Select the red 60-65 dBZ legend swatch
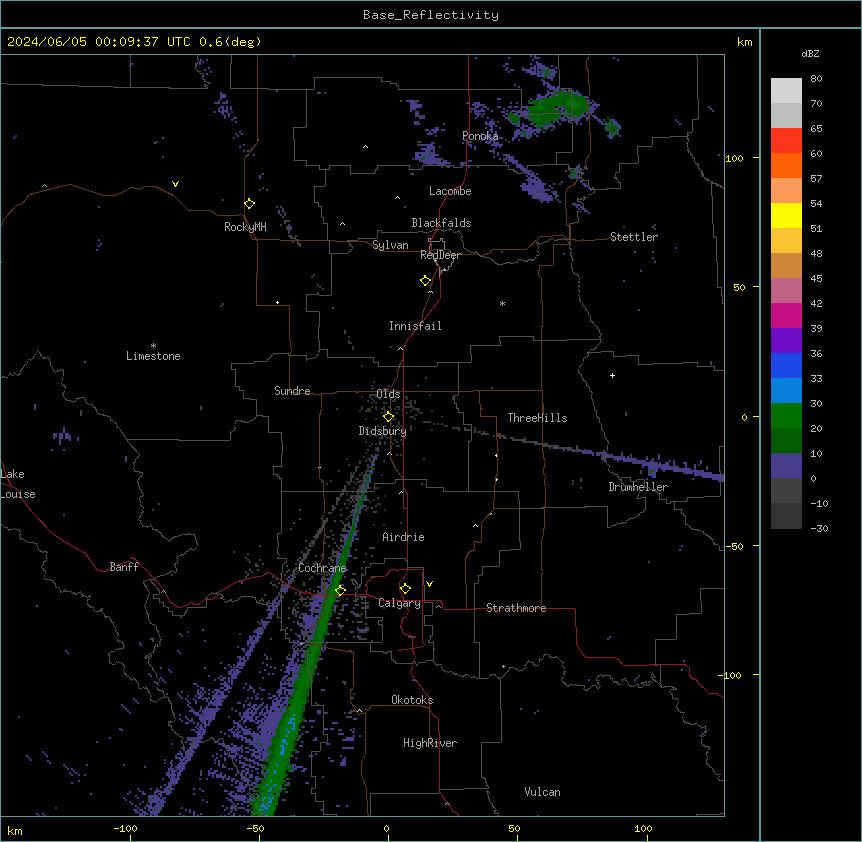The width and height of the screenshot is (862, 842). [786, 141]
